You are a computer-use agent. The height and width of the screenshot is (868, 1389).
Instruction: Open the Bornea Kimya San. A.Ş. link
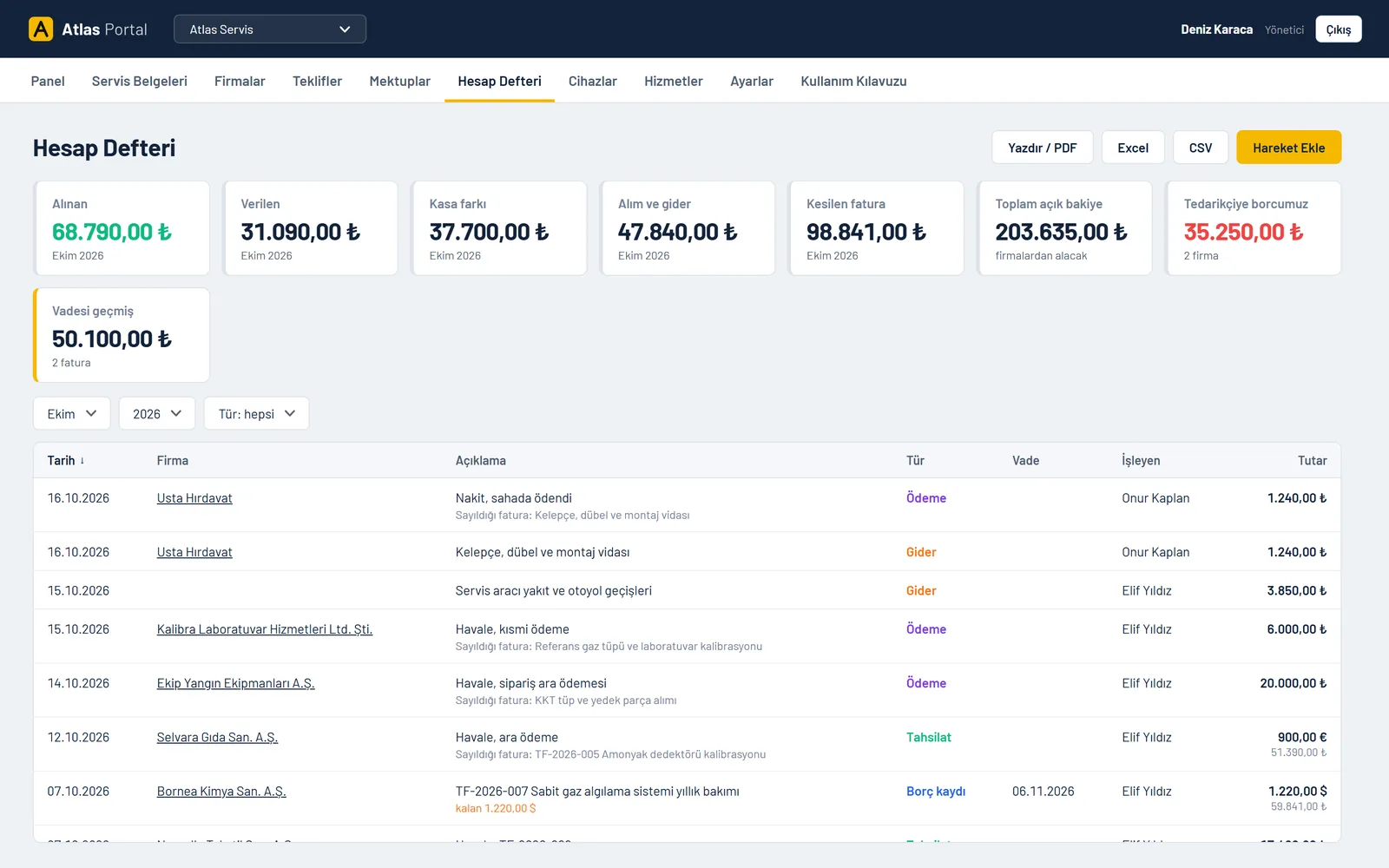click(x=221, y=791)
